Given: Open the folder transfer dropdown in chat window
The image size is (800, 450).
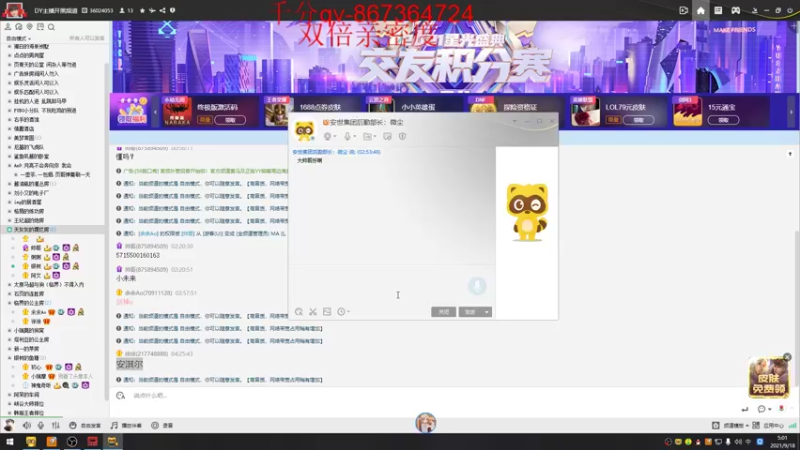Looking at the screenshot, I should tap(369, 136).
